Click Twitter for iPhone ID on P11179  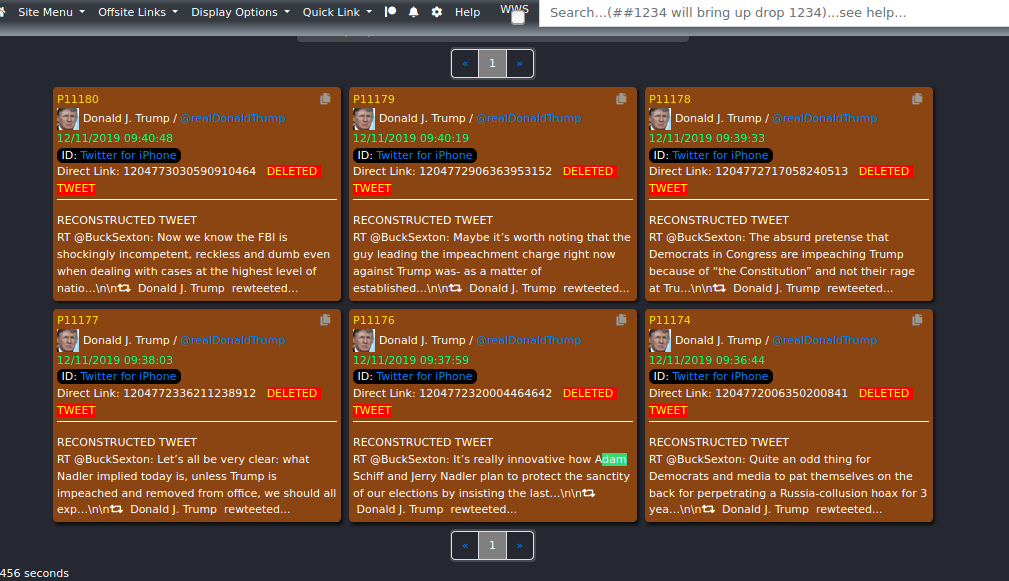pyautogui.click(x=424, y=155)
